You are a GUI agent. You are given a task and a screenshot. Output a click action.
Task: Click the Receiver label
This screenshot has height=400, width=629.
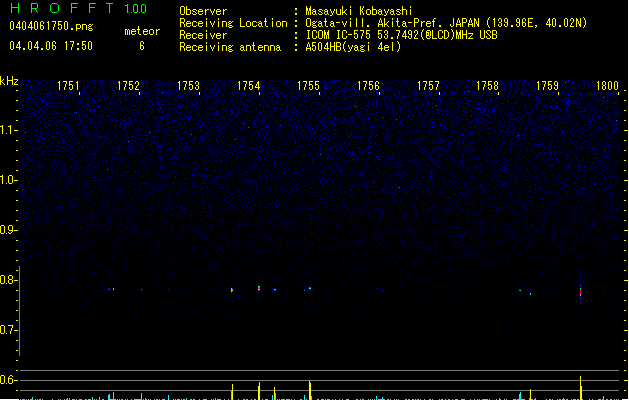pos(203,35)
